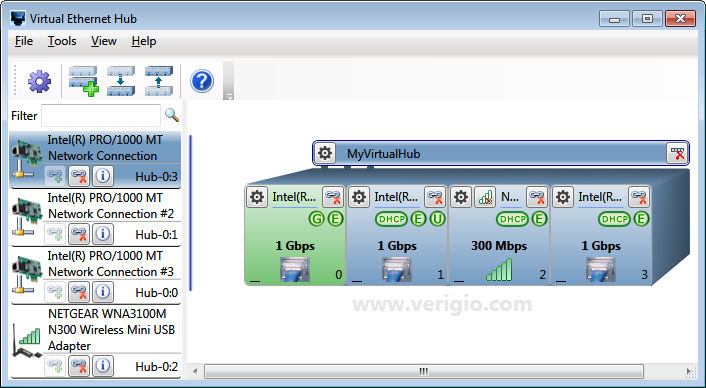Click the MyVirtualHub title label
The width and height of the screenshot is (706, 388).
coord(384,154)
